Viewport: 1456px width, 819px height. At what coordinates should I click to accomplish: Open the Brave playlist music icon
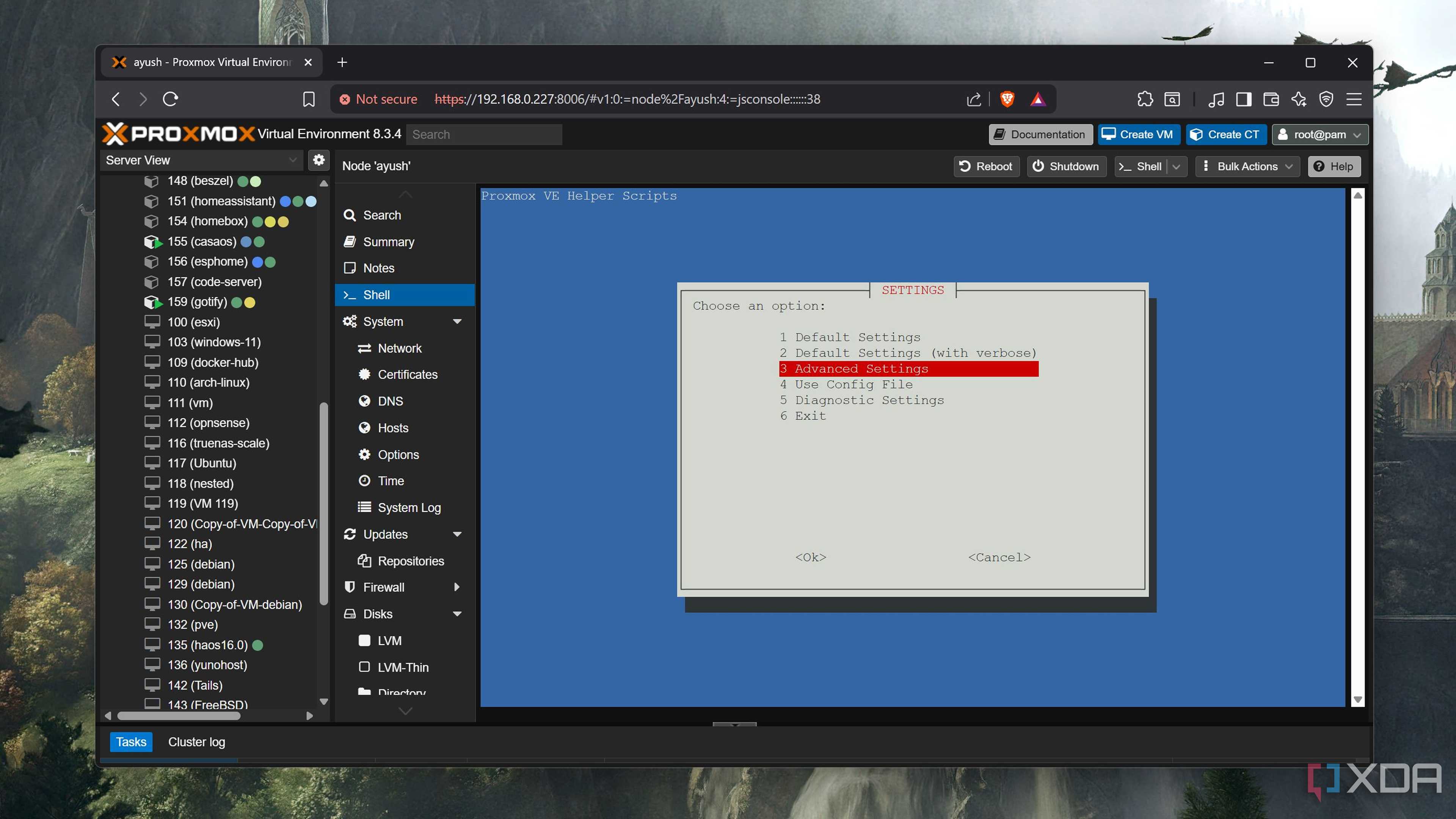pyautogui.click(x=1216, y=99)
